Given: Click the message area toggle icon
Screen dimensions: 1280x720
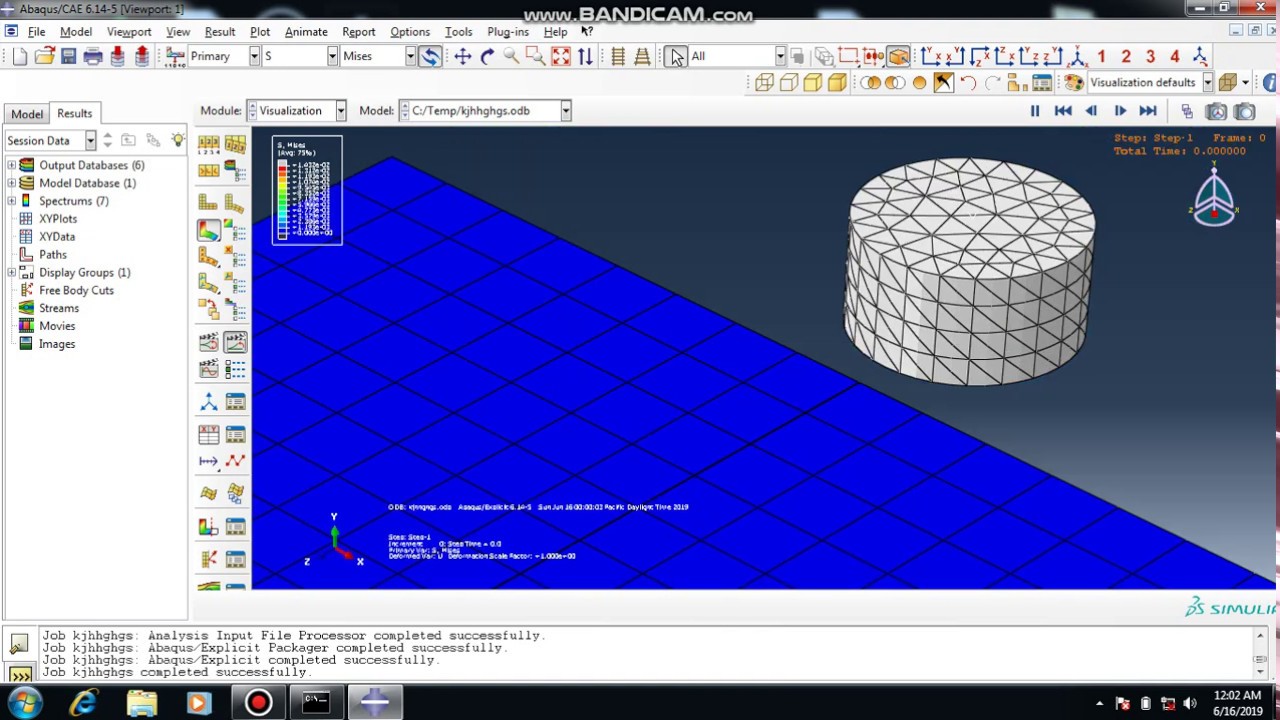Looking at the screenshot, I should point(19,643).
